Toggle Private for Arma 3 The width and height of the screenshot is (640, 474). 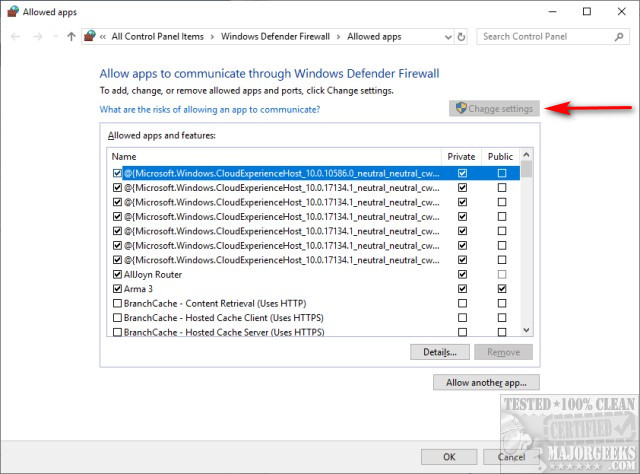pos(462,289)
